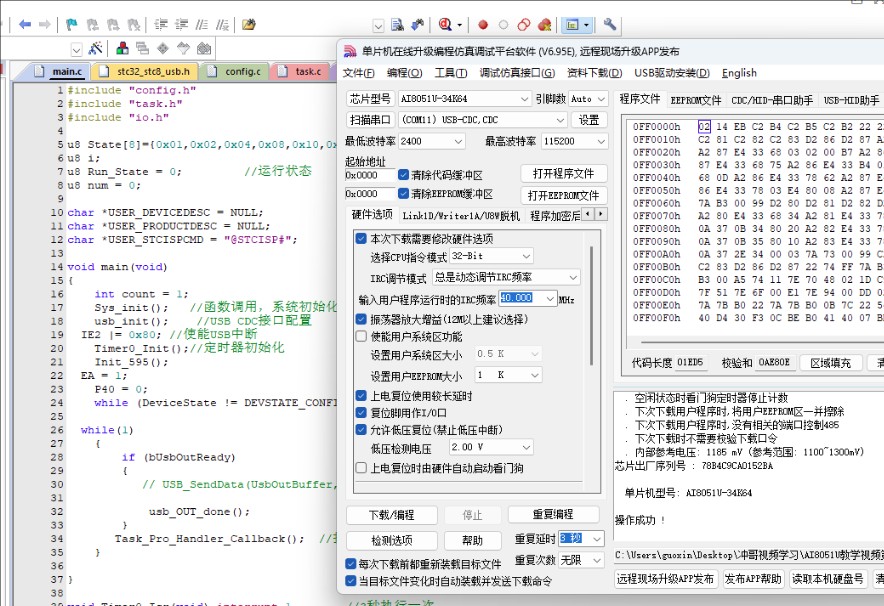Click the multi-project workspace stacked windows icon

[143, 48]
